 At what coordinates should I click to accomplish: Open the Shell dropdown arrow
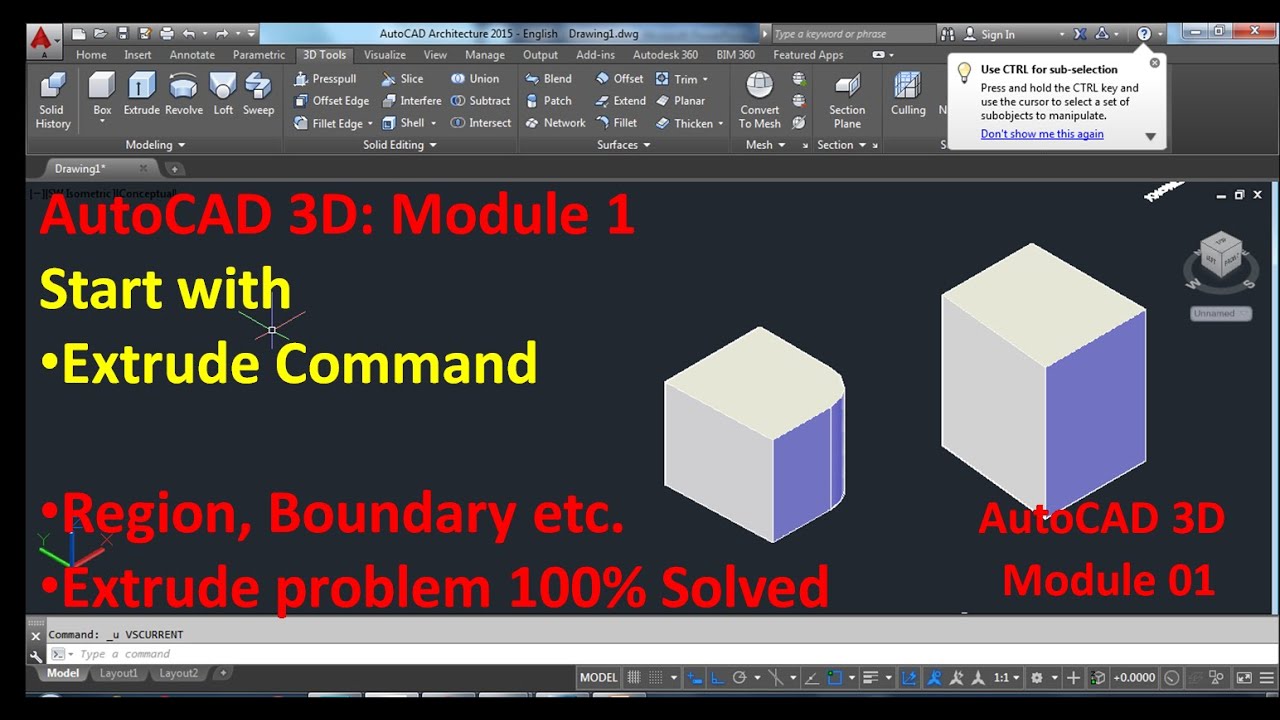pyautogui.click(x=434, y=124)
